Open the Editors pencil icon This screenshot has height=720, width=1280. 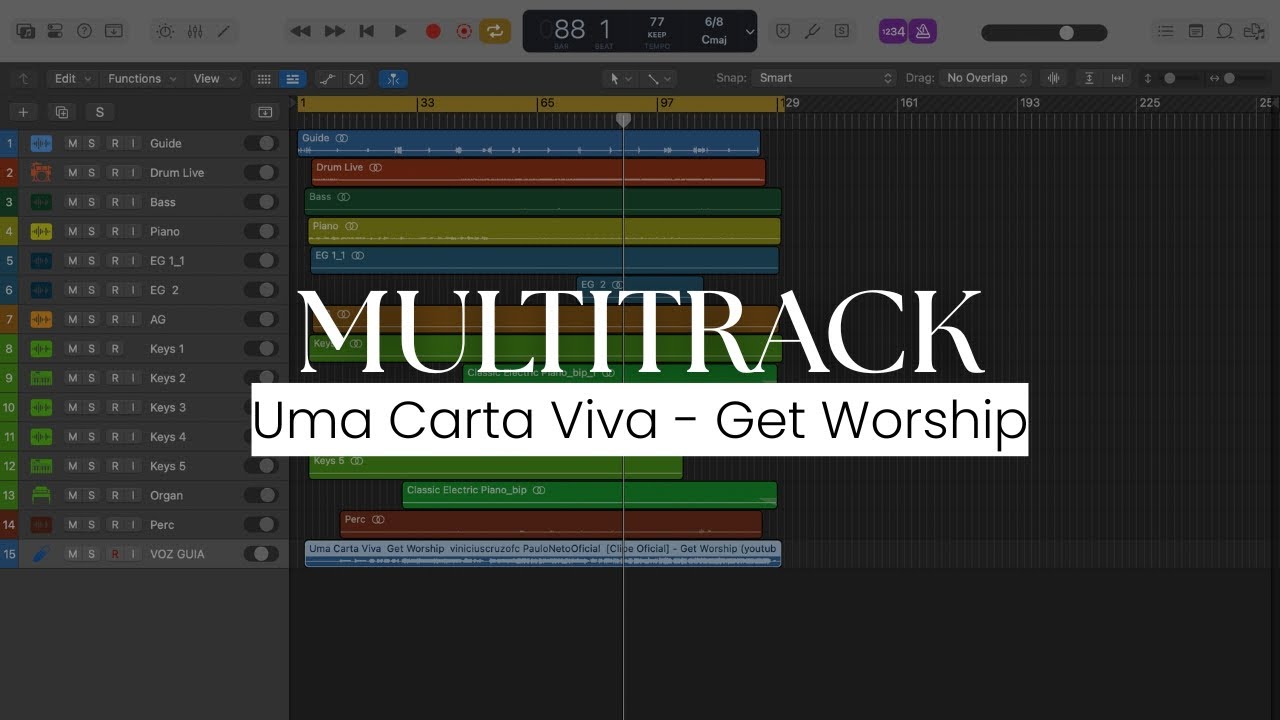coord(224,31)
